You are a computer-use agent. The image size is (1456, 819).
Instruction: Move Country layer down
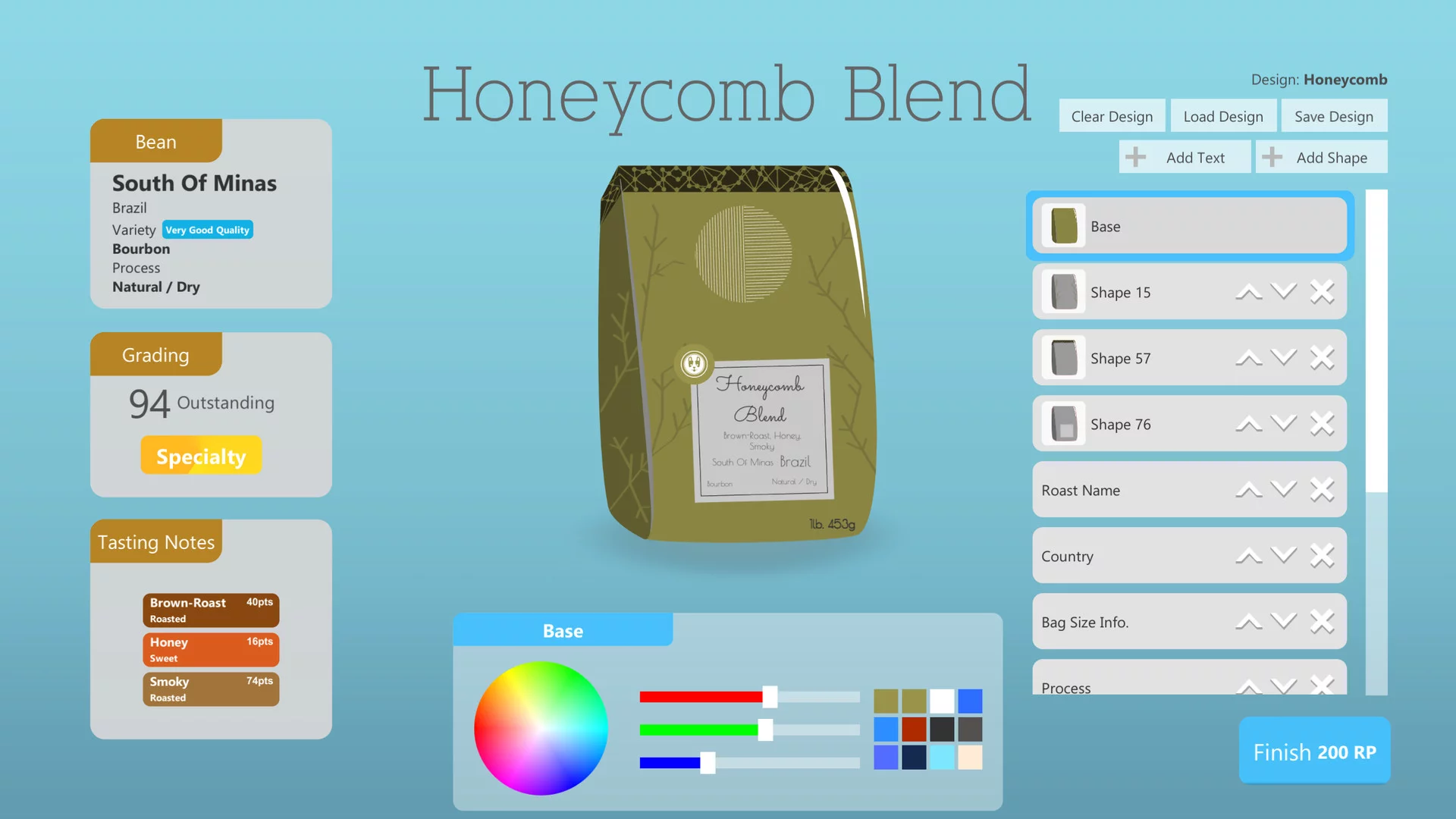tap(1284, 556)
